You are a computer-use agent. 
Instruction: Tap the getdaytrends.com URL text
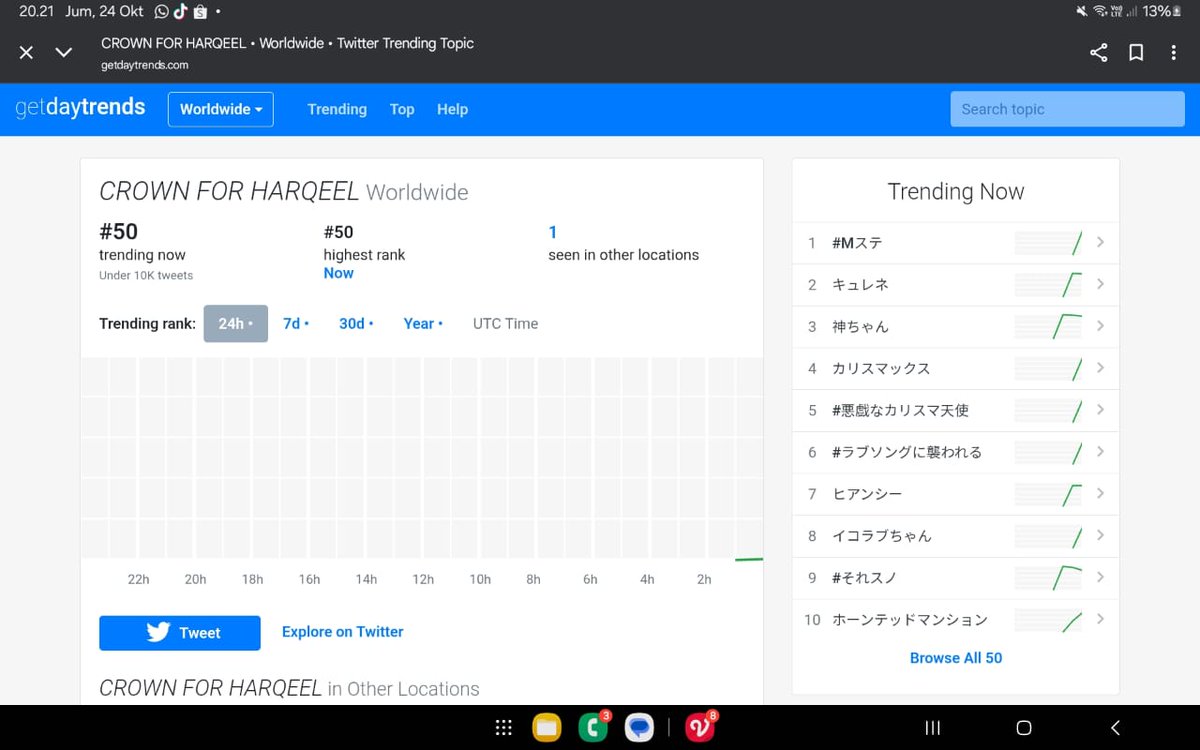[145, 65]
